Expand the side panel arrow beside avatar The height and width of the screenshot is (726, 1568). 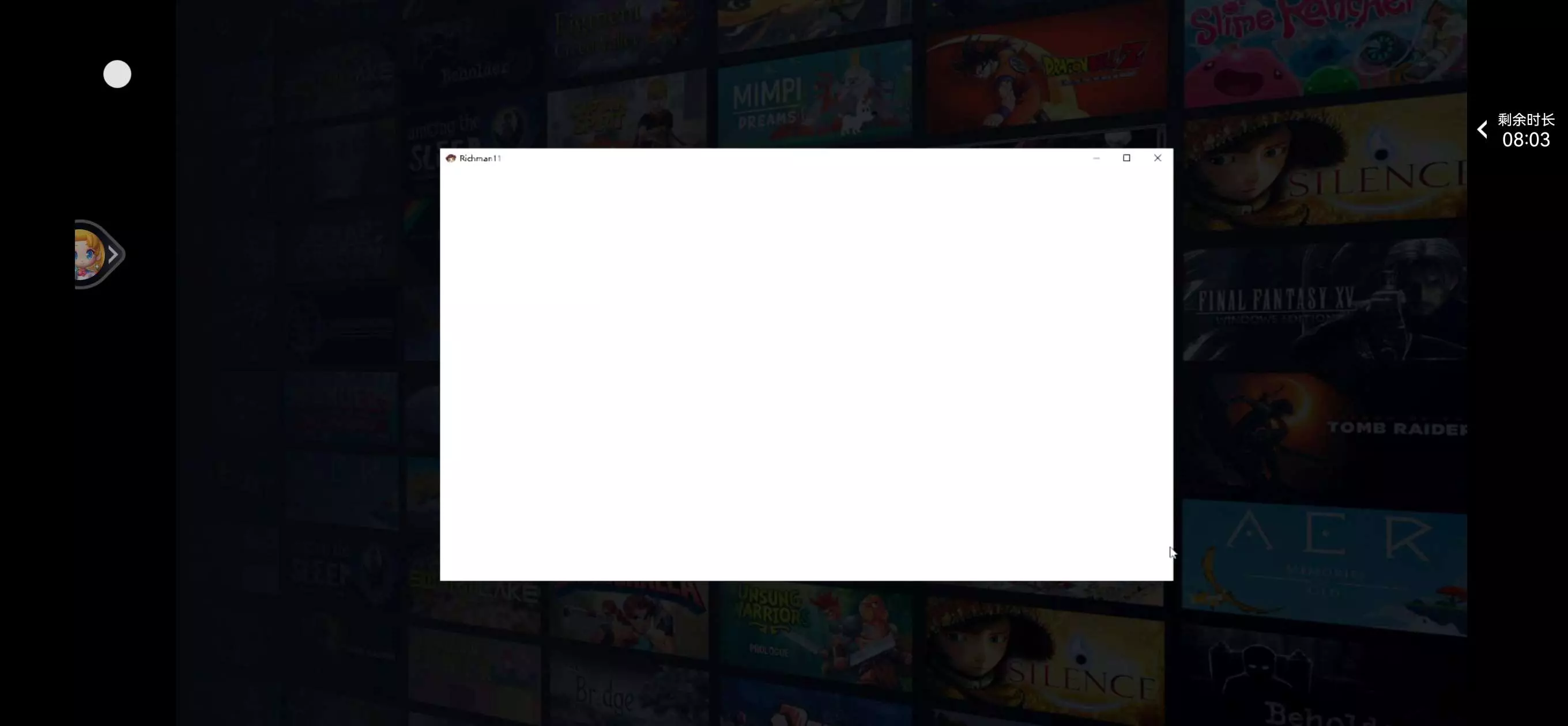(x=114, y=254)
